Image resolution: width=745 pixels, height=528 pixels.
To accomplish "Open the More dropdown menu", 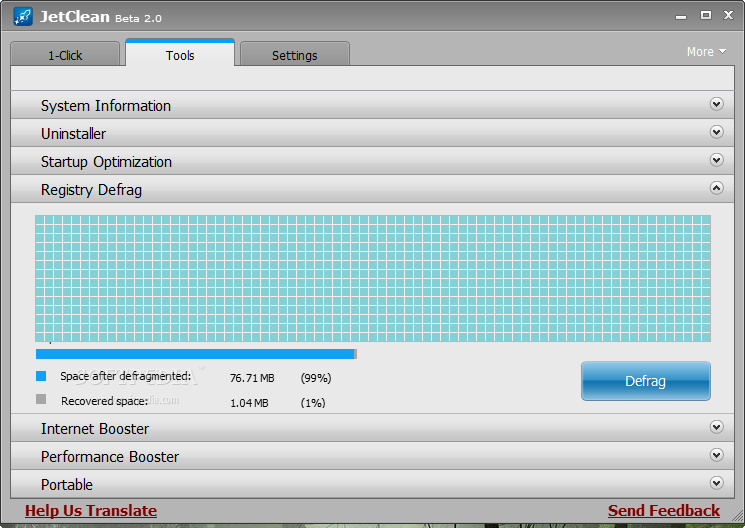I will click(706, 51).
